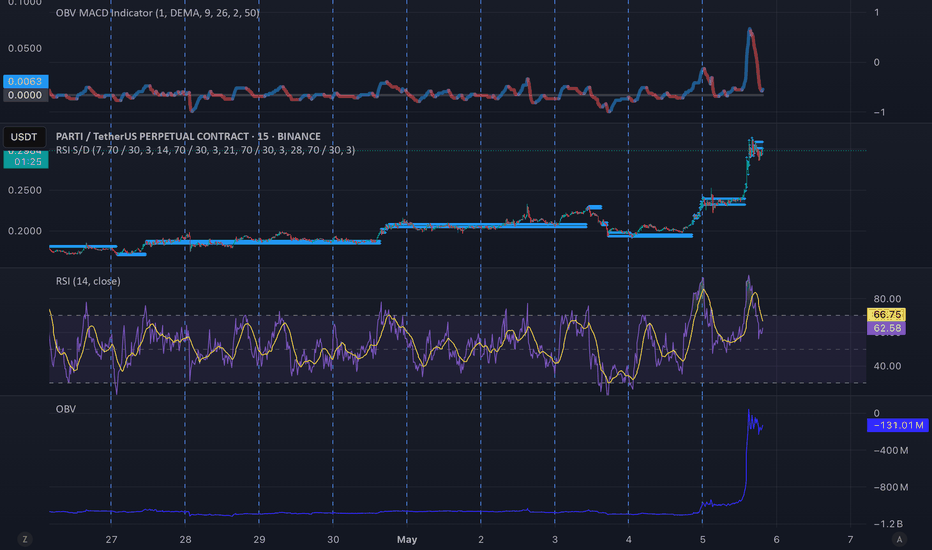932x550 pixels.
Task: Click the yellow 66.75 RSI label
Action: point(886,315)
